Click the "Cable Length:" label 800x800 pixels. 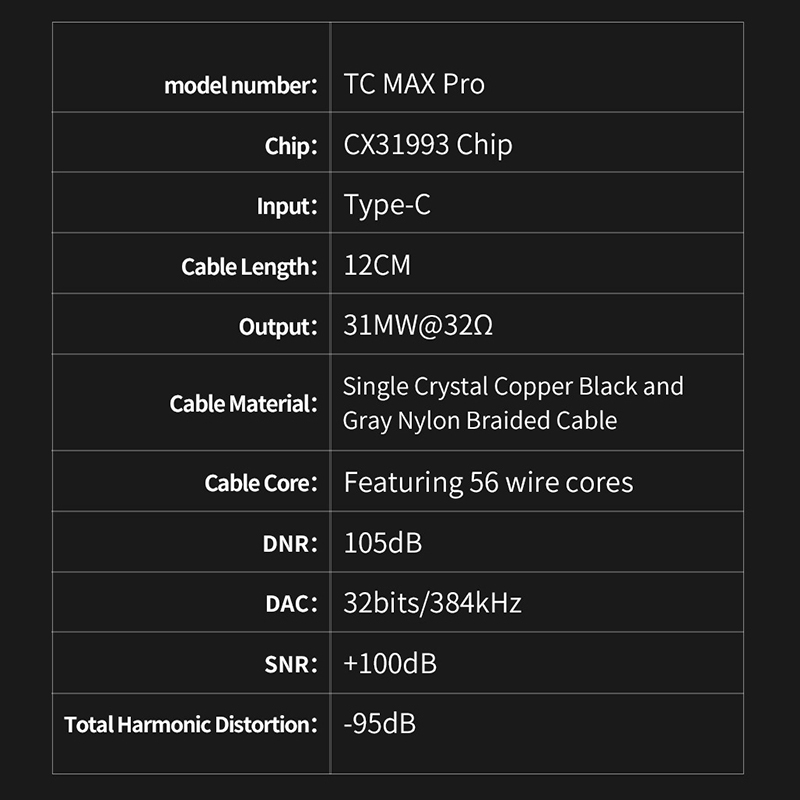pos(249,267)
